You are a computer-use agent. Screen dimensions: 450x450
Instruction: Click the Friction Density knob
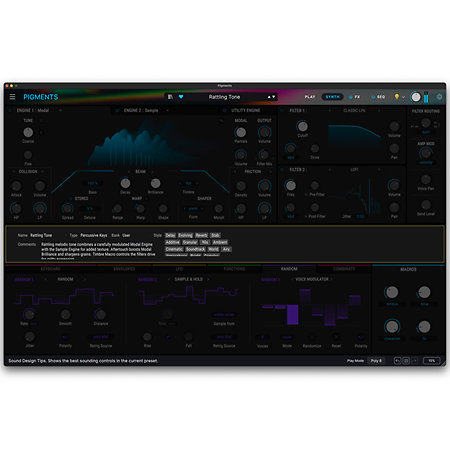(241, 186)
